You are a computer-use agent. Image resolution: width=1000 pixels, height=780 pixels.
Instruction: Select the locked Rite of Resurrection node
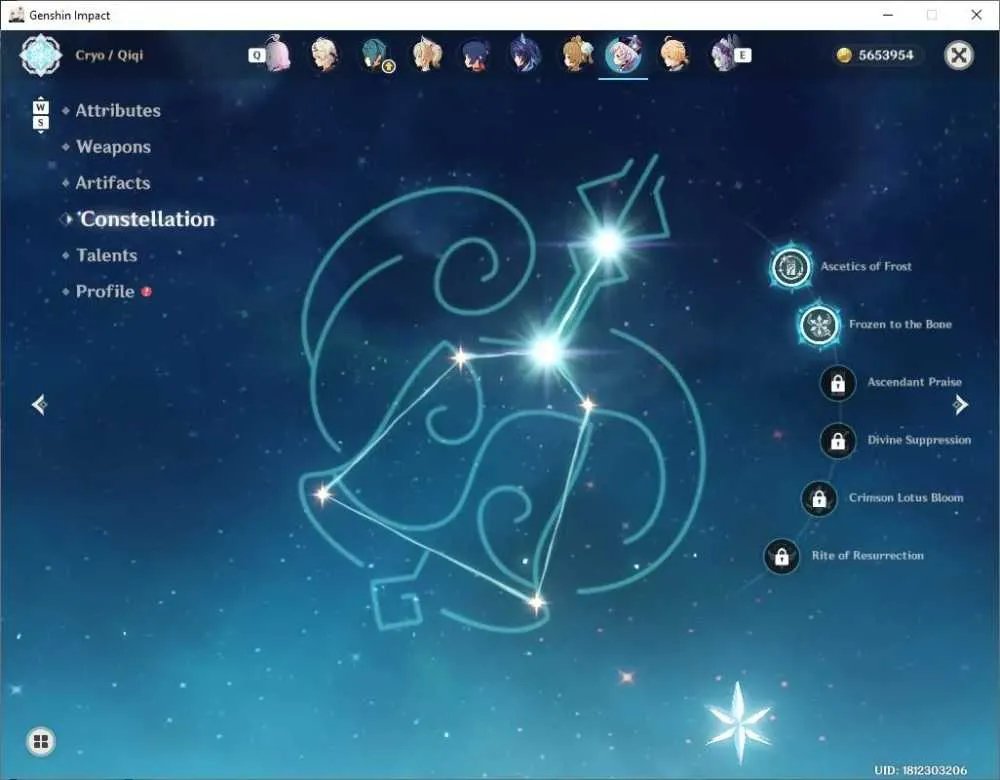781,556
